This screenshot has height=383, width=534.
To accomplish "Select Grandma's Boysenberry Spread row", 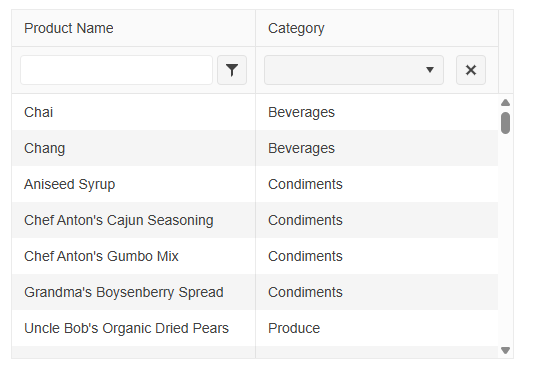I will (255, 292).
